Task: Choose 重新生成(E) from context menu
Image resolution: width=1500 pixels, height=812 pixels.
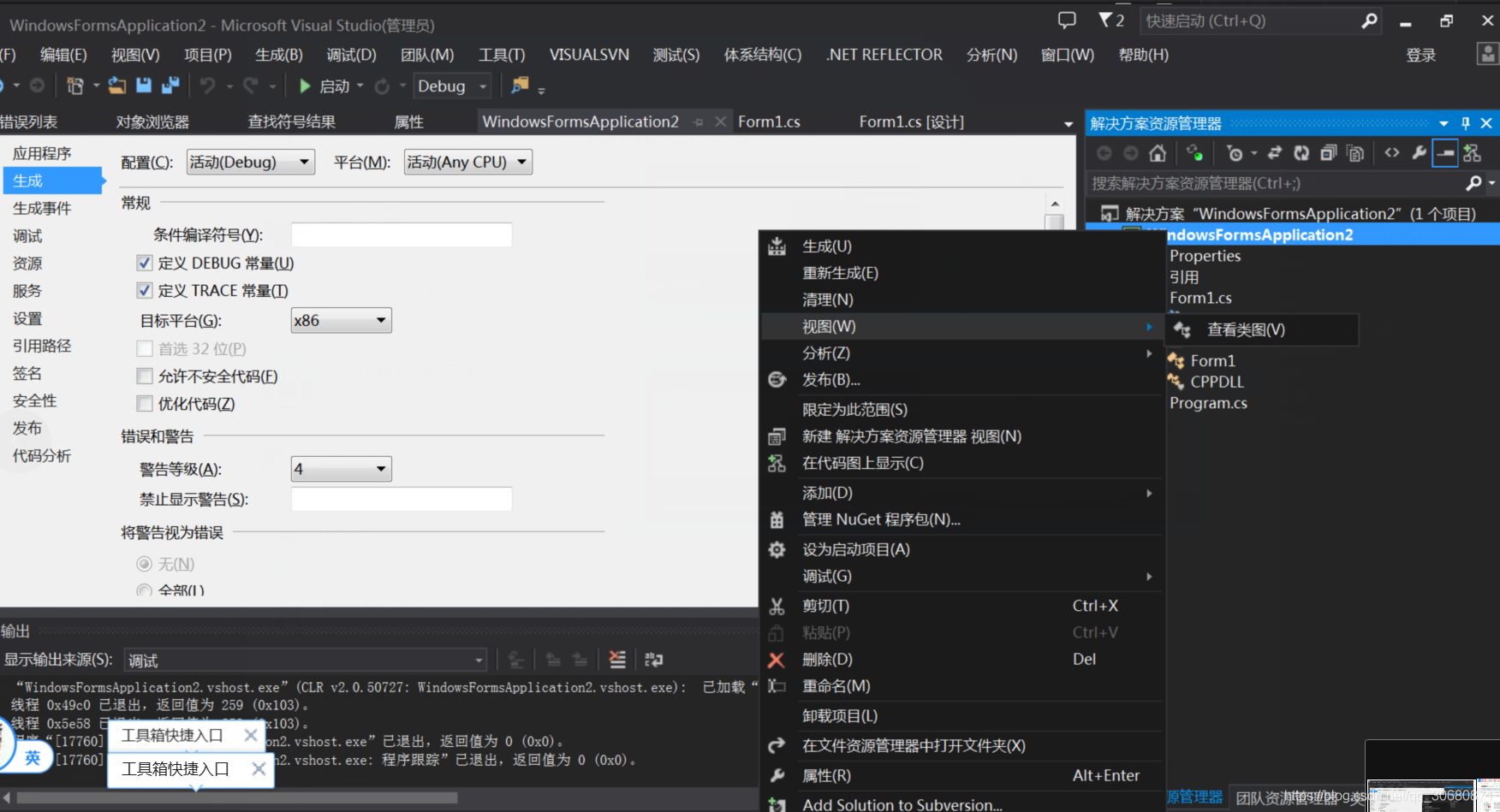Action: pos(961,273)
